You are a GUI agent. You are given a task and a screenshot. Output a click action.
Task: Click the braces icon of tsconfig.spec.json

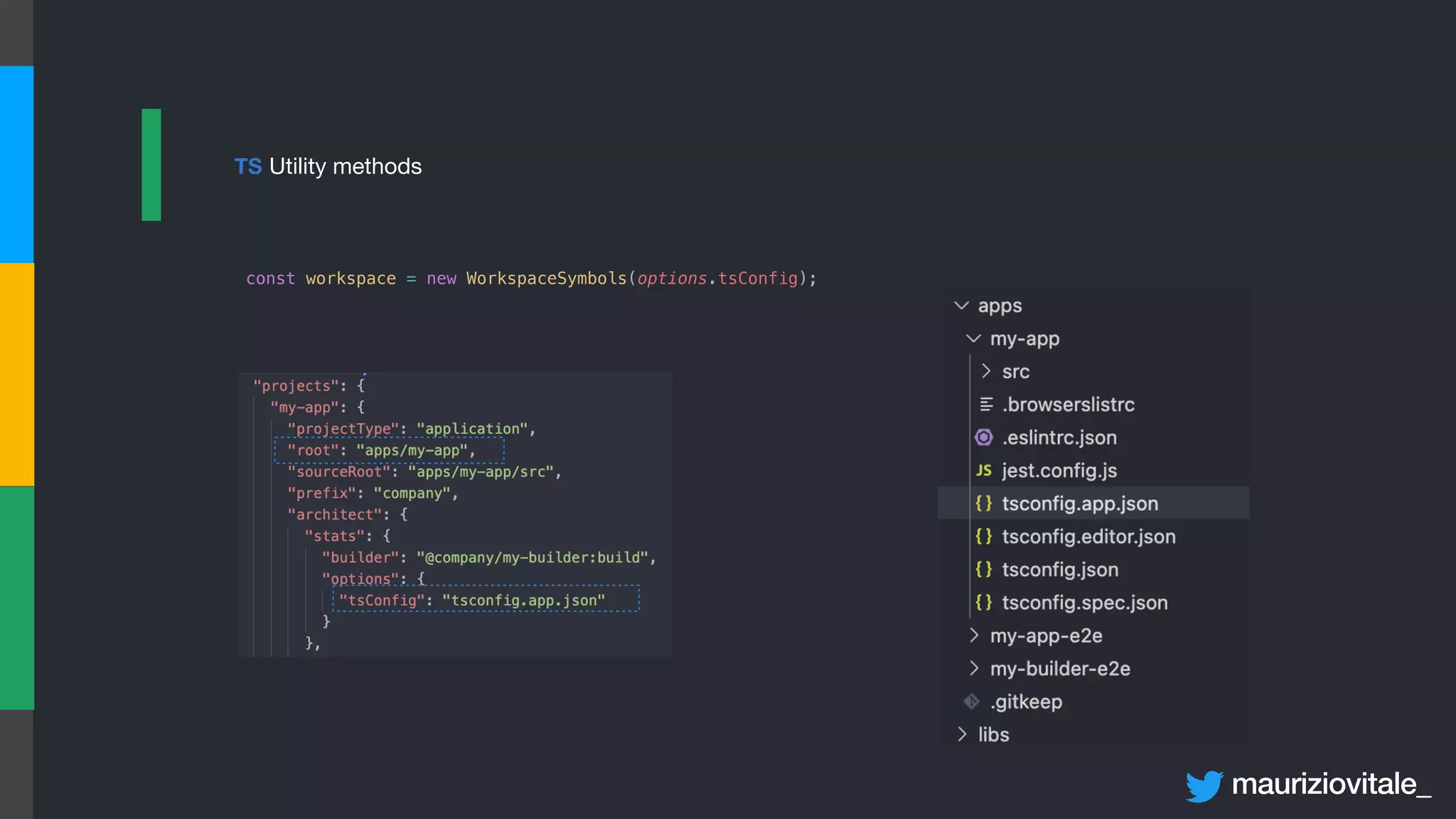pyautogui.click(x=984, y=603)
